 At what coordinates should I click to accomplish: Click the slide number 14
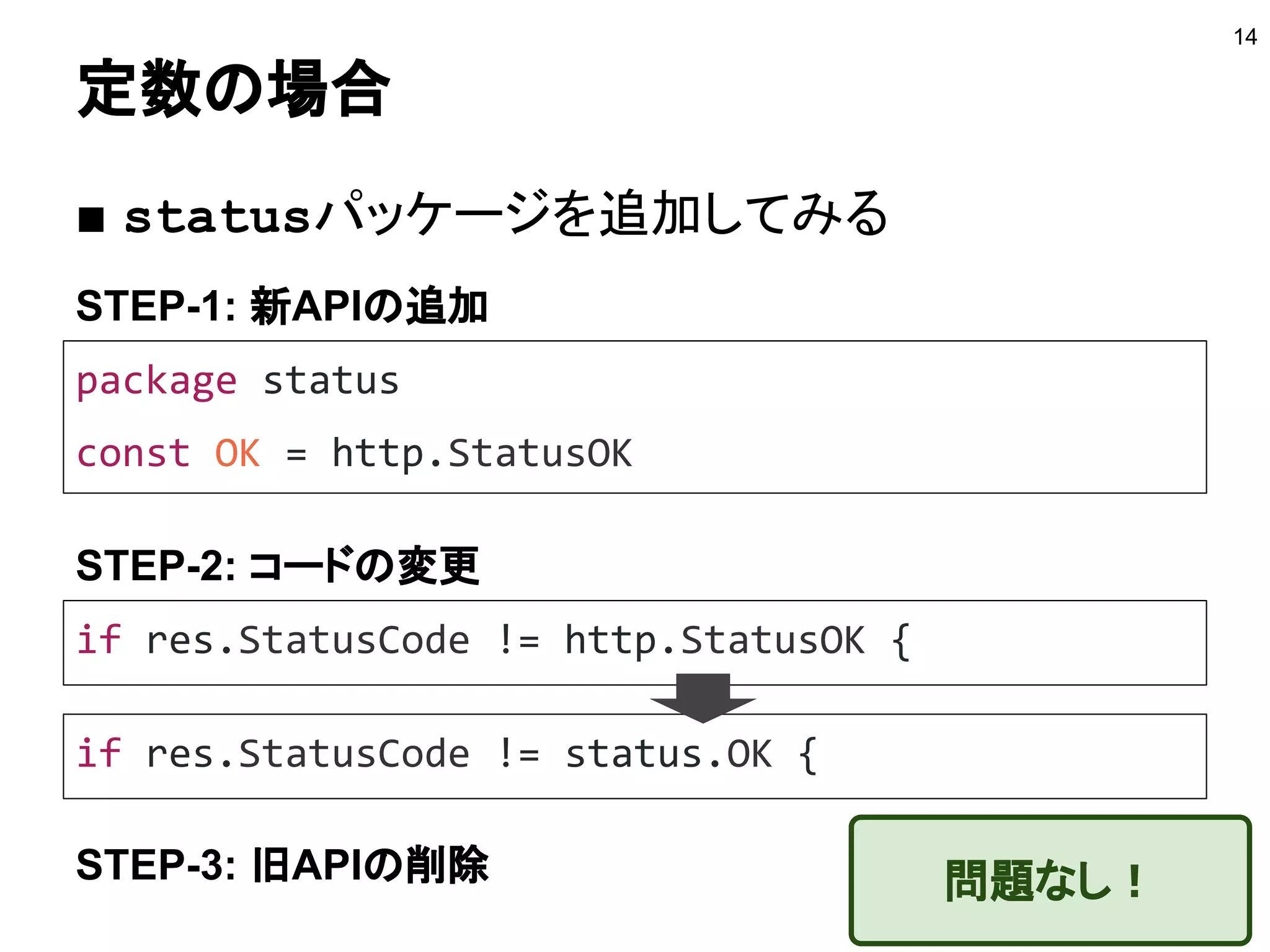(1245, 37)
